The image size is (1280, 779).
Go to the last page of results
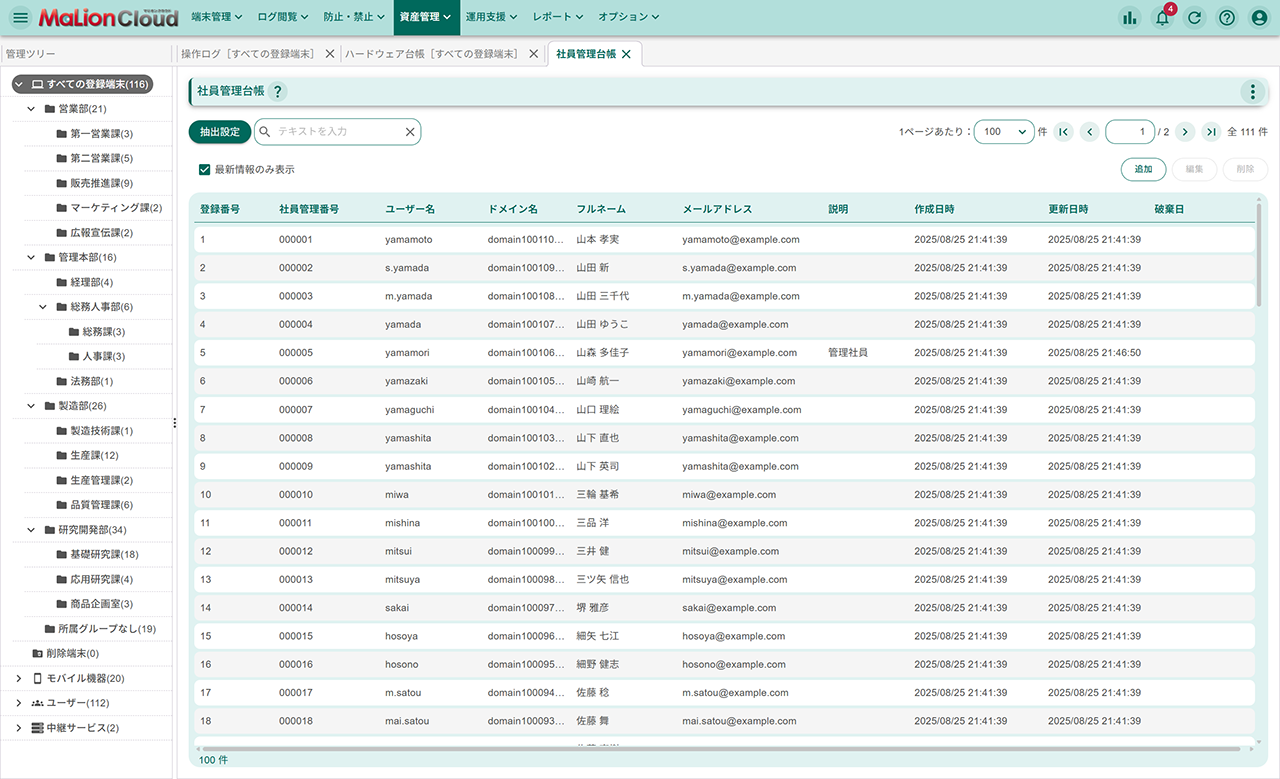point(1211,132)
